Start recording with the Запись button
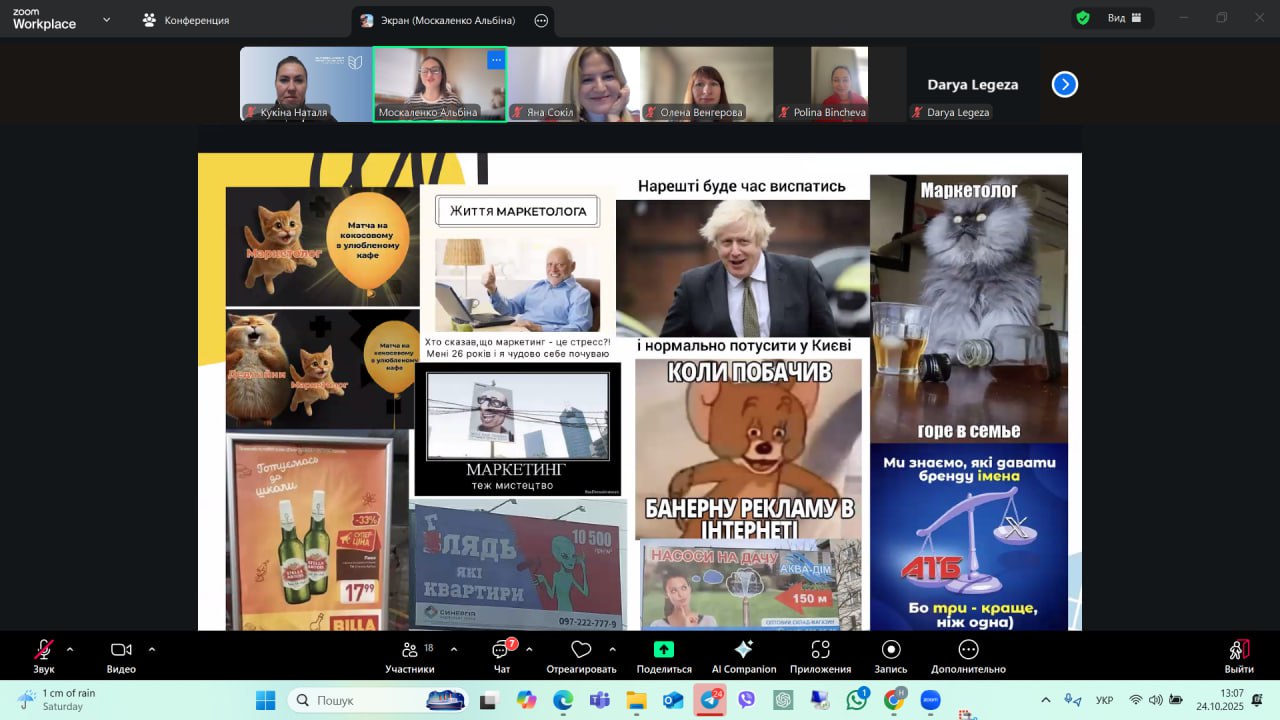Image resolution: width=1280 pixels, height=720 pixels. (x=891, y=657)
